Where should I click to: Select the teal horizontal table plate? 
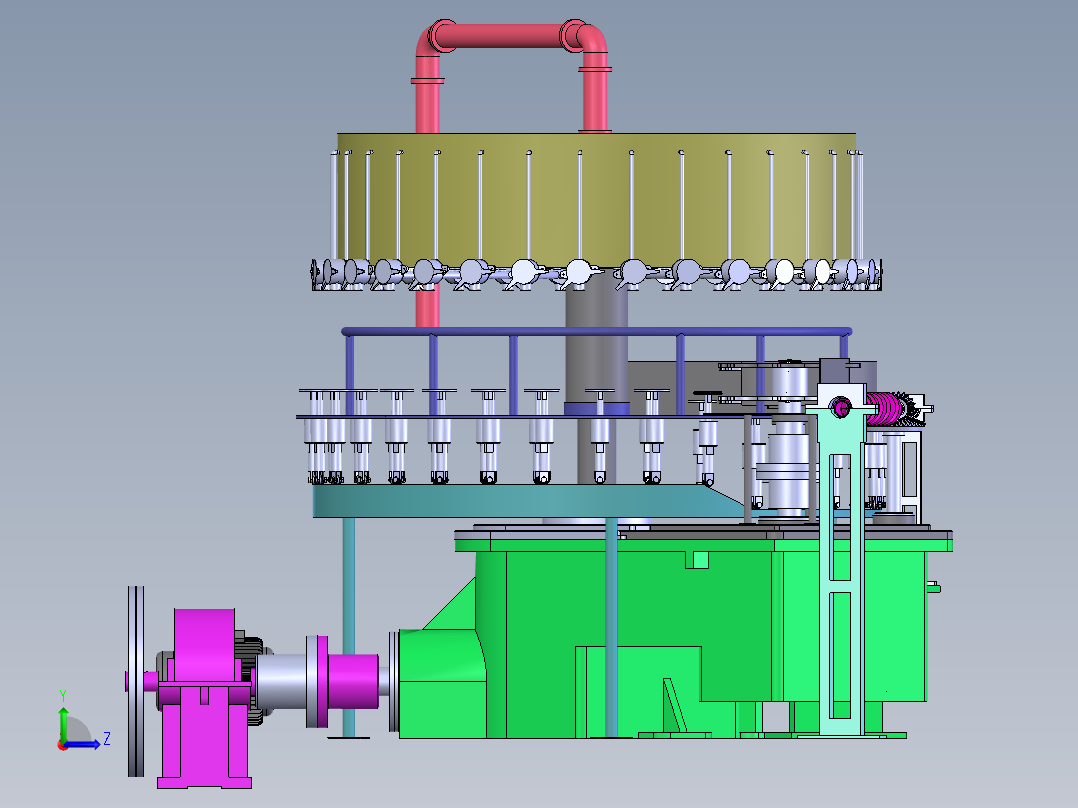529,501
